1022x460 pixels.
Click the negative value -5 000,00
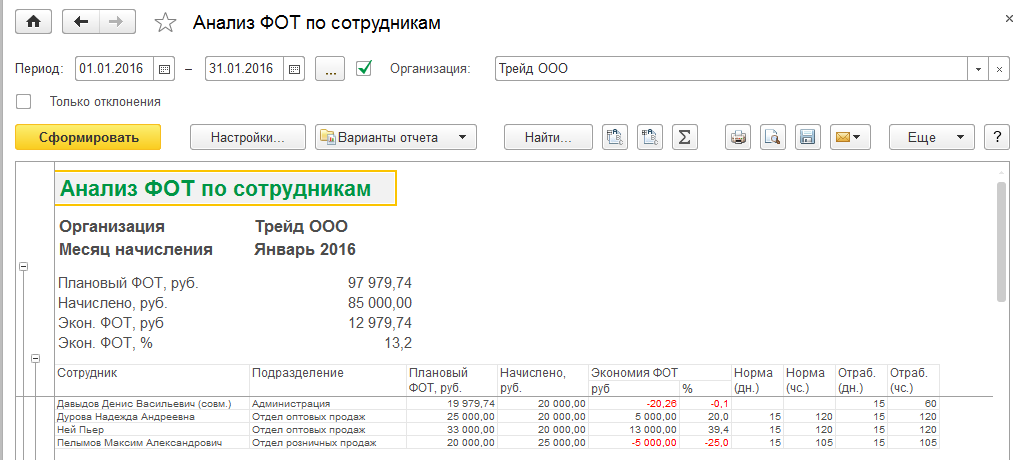tap(634, 443)
